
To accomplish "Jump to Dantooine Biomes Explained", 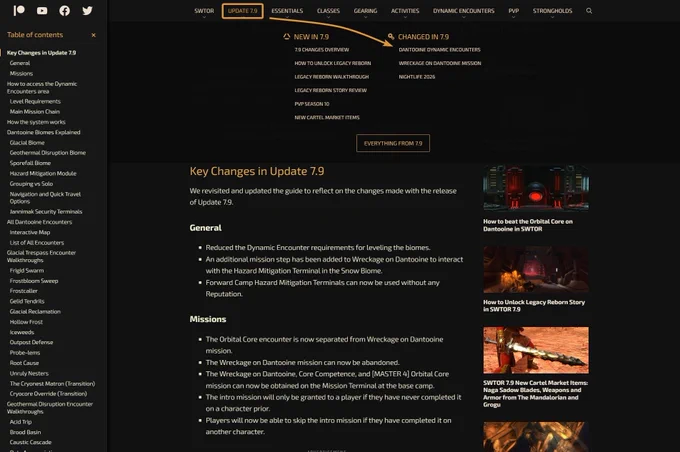I will pos(43,133).
